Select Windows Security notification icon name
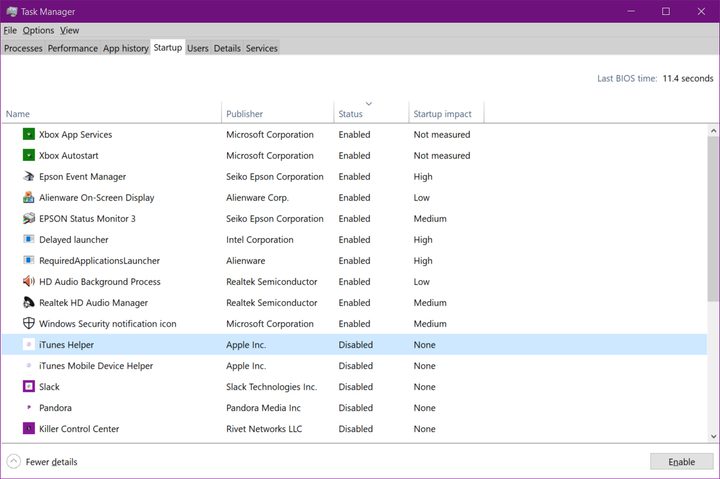 pyautogui.click(x=107, y=324)
